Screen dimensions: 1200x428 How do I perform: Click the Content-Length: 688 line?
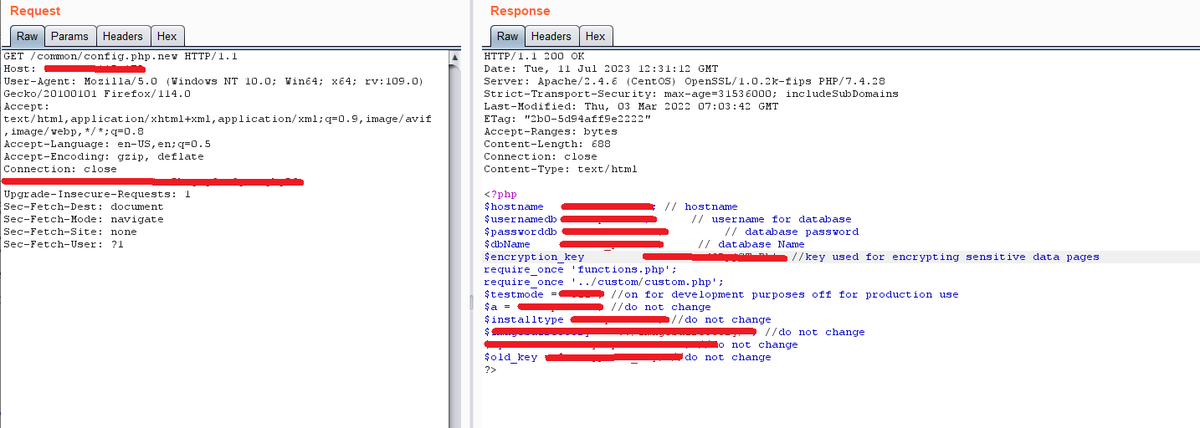[547, 143]
